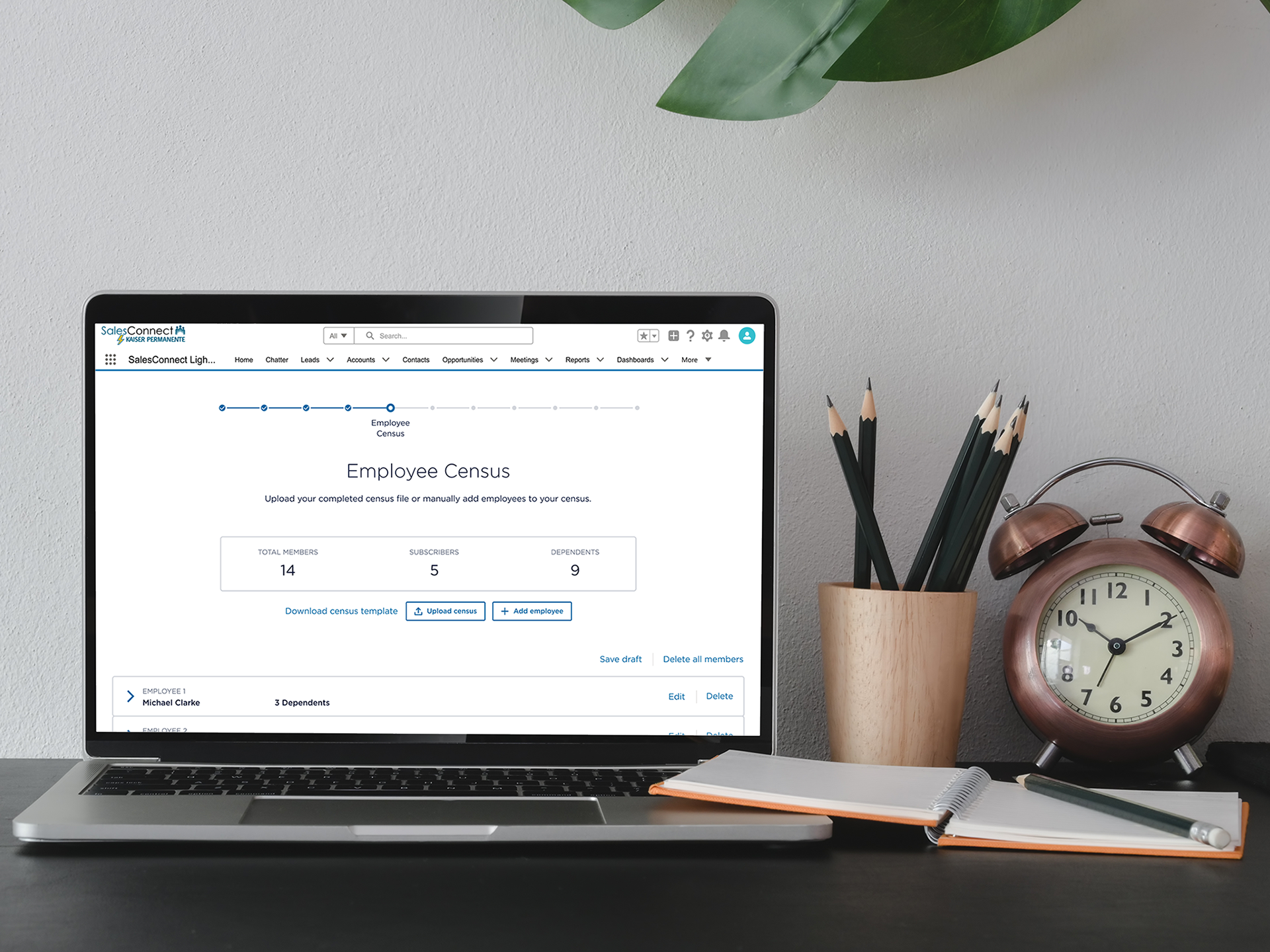The image size is (1270, 952).
Task: Click the All search scope toggle
Action: pos(338,335)
